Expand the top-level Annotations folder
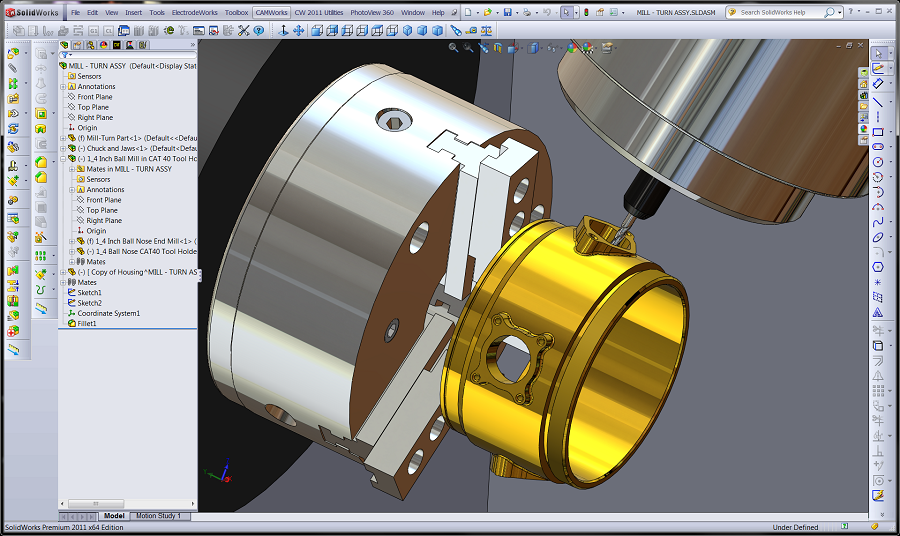Image resolution: width=900 pixels, height=536 pixels. click(62, 87)
